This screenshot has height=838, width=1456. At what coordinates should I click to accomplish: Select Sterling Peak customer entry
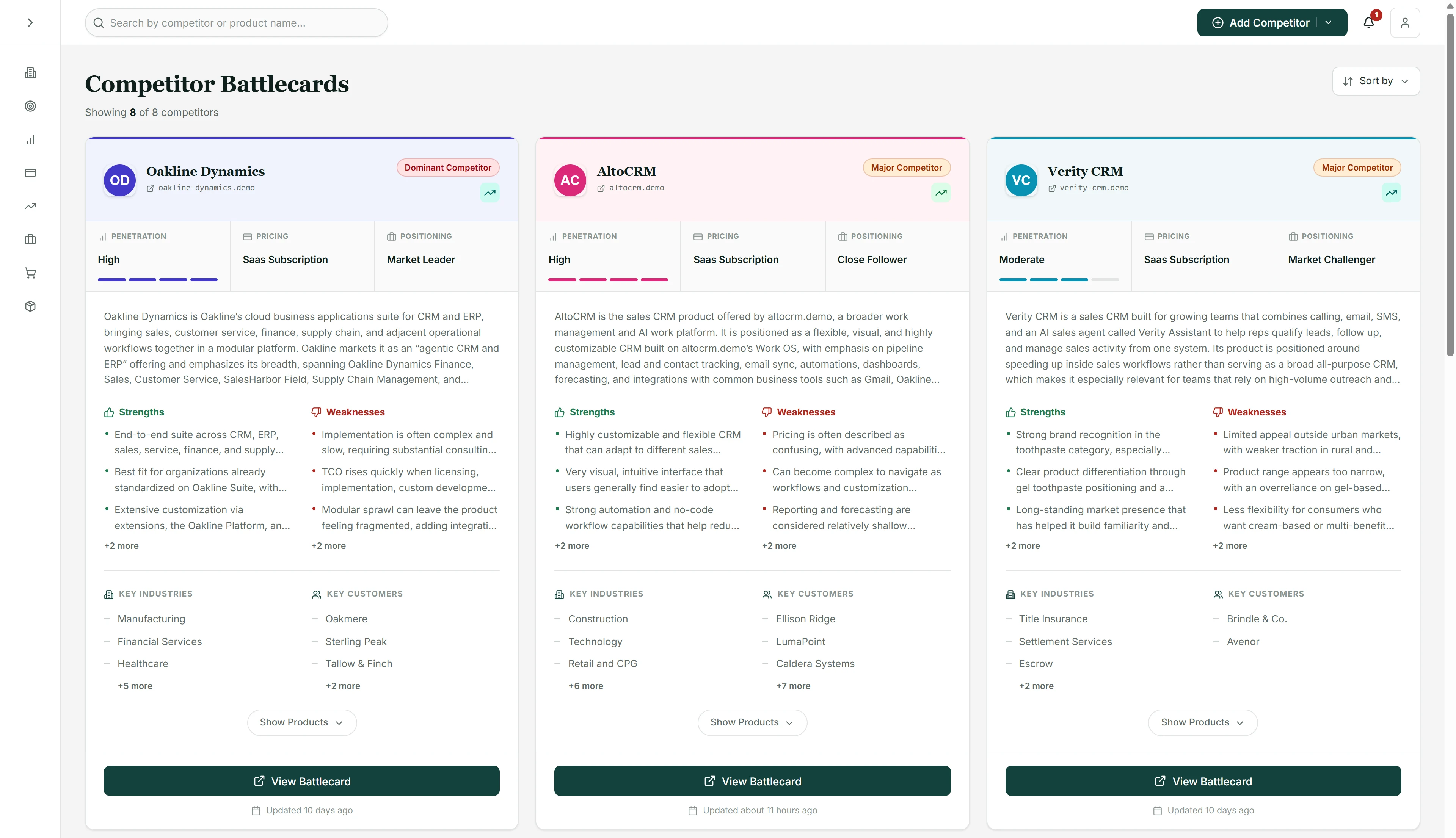coord(356,641)
